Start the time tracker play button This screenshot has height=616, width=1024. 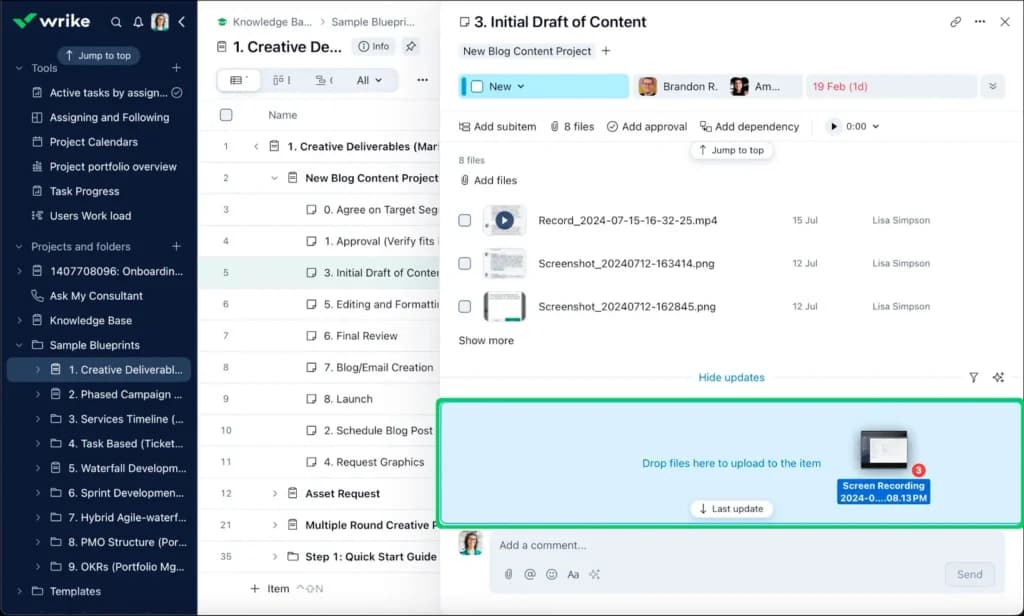(x=833, y=127)
